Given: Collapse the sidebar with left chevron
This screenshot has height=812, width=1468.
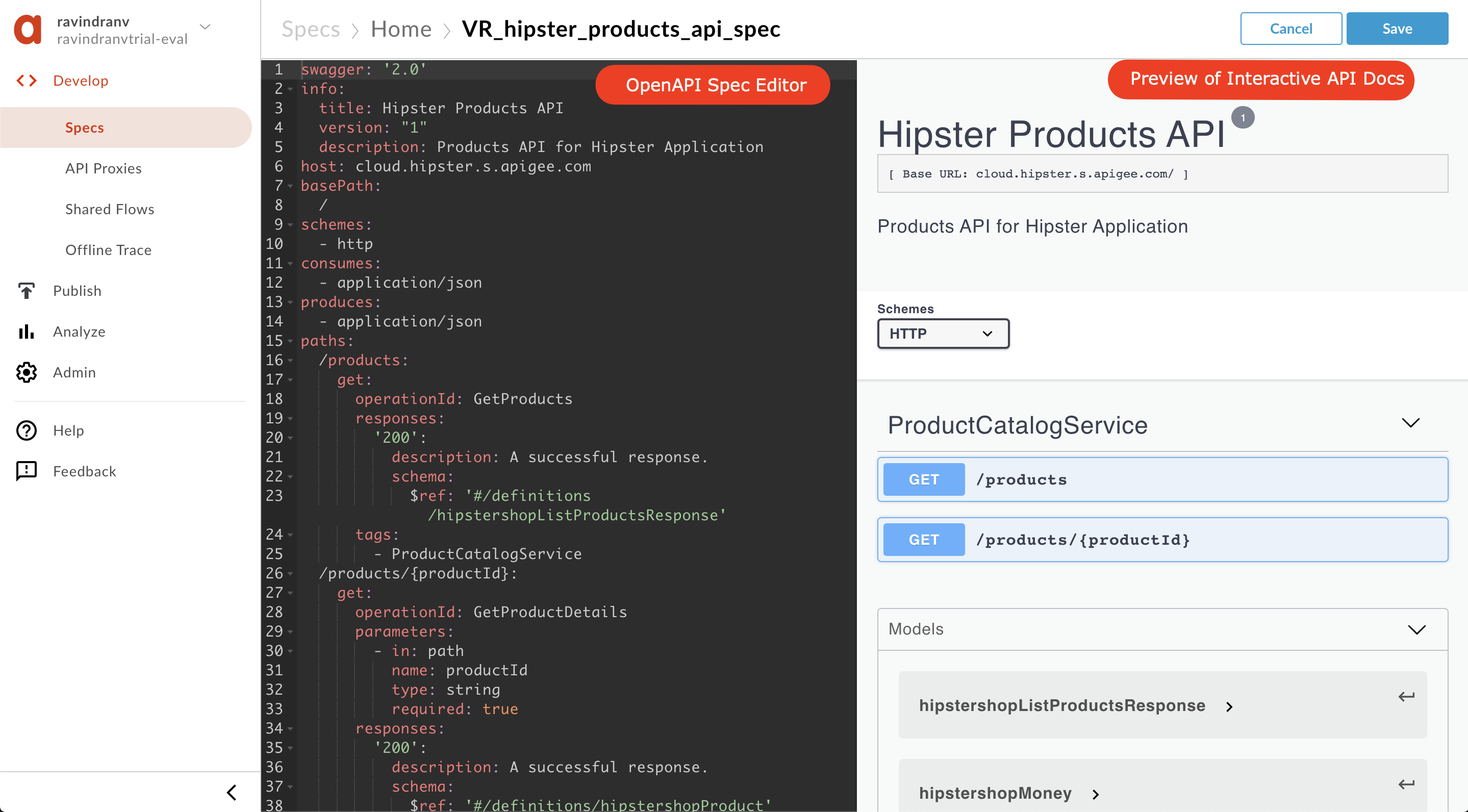Looking at the screenshot, I should [x=232, y=792].
